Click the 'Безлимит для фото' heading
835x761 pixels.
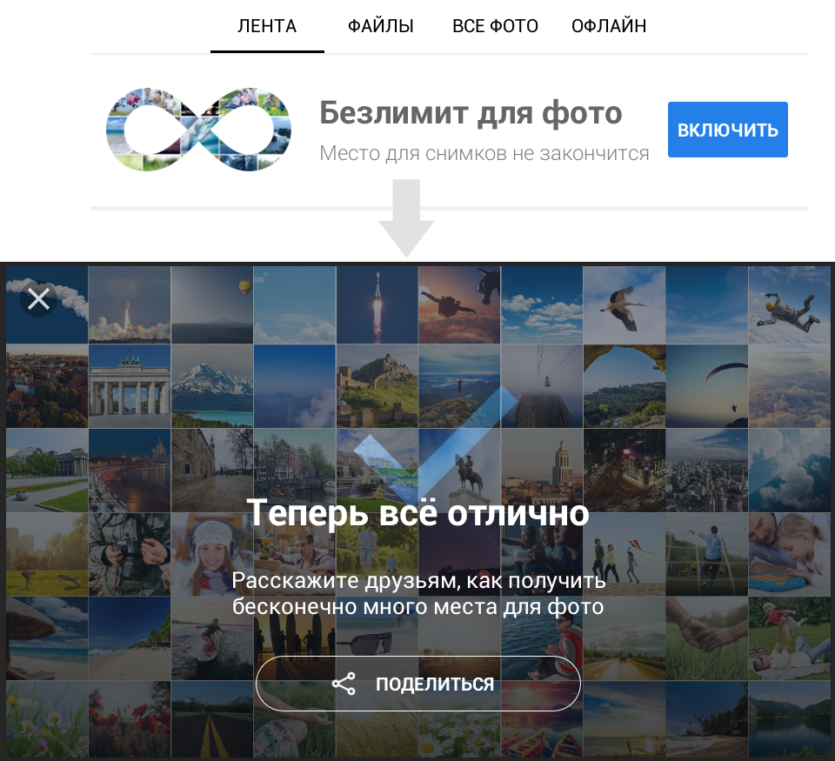click(x=471, y=113)
